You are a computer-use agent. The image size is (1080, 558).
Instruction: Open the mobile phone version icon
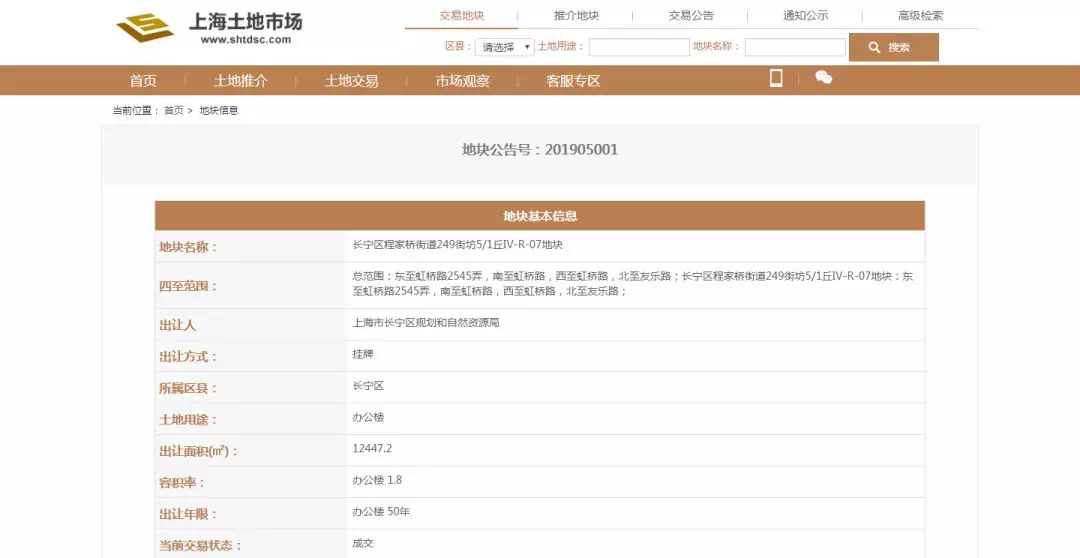(x=776, y=79)
